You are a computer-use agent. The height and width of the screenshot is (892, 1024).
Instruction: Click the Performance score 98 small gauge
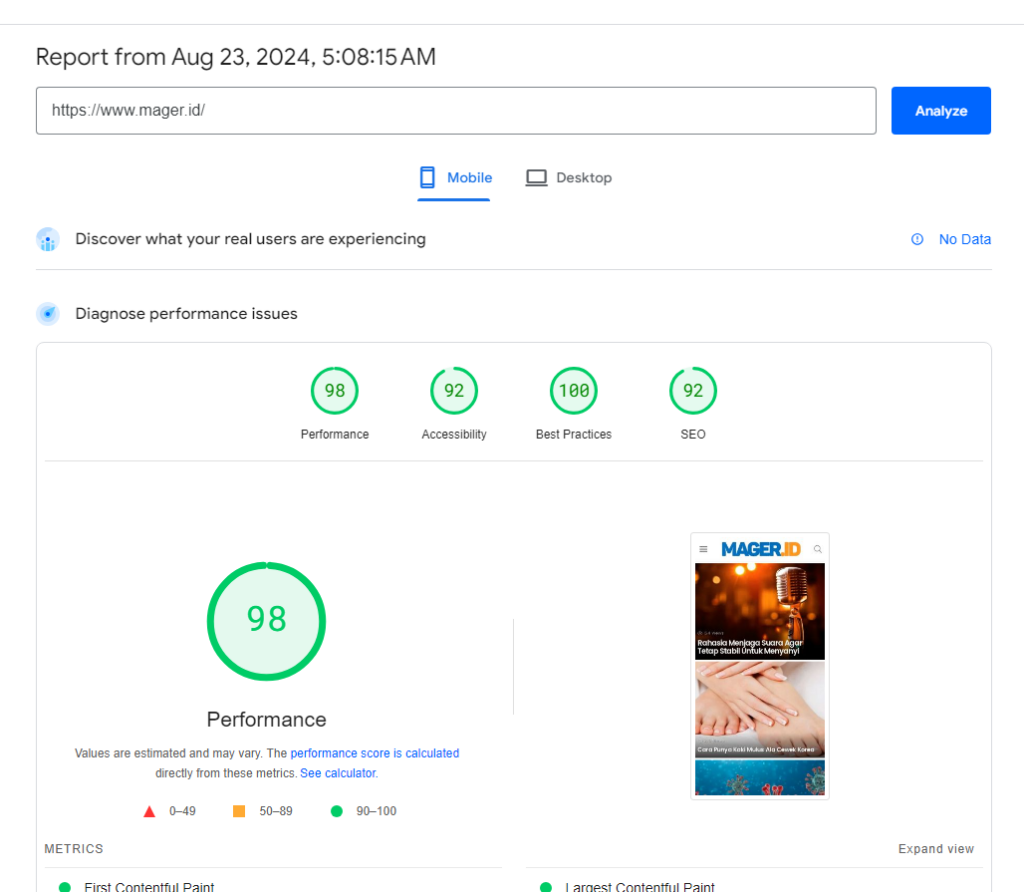pyautogui.click(x=335, y=391)
